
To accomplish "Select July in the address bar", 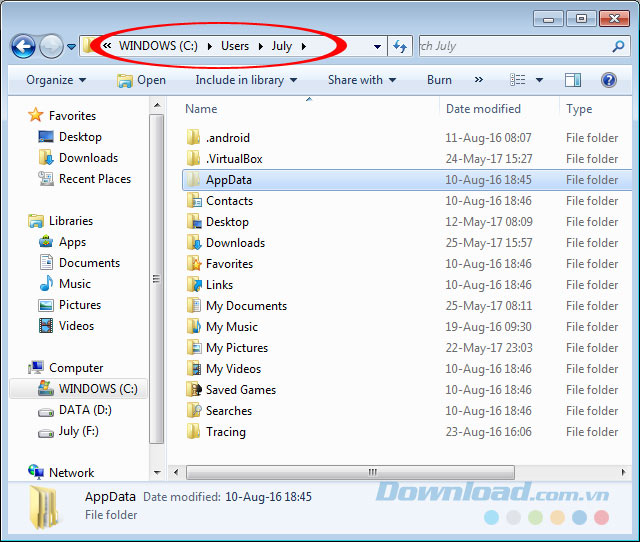I will tap(282, 46).
